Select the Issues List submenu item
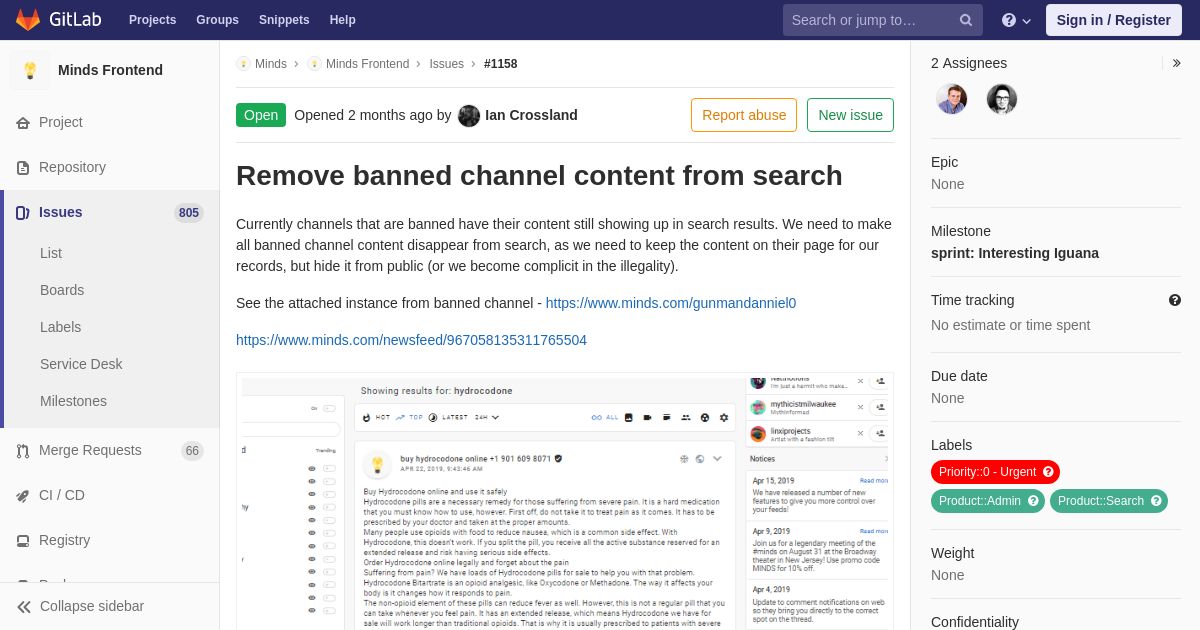1200x630 pixels. click(51, 253)
